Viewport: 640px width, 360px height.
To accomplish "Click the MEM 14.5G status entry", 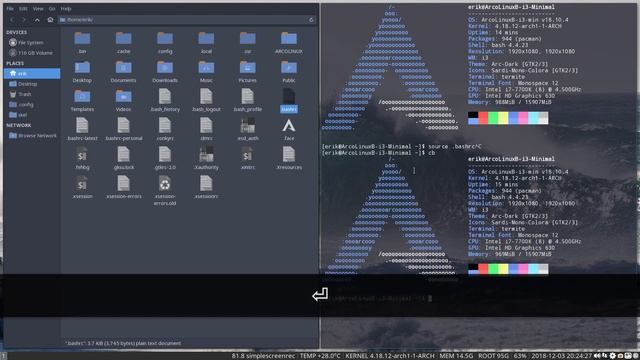I will [456, 356].
